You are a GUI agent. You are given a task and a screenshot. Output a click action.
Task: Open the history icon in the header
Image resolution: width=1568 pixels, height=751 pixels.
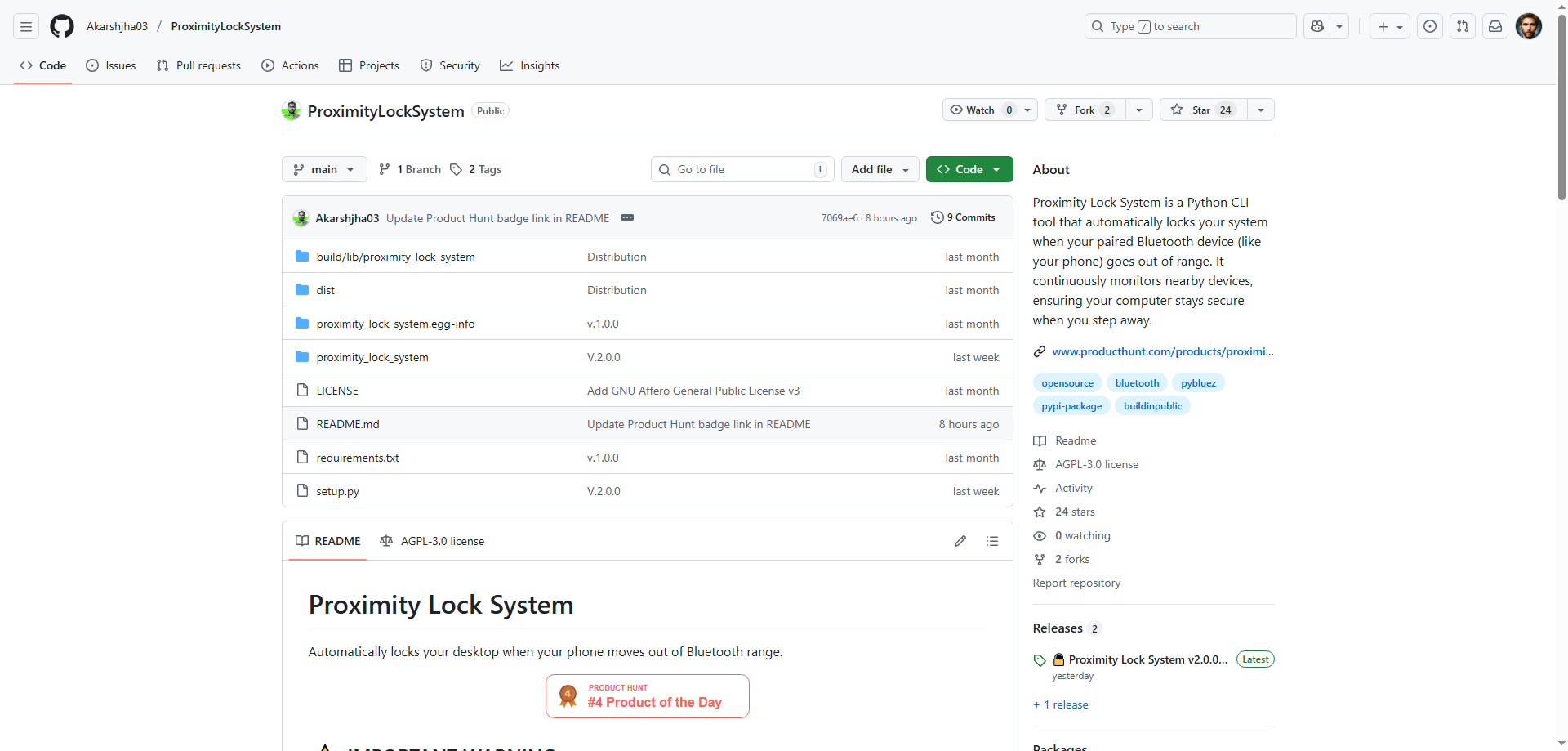coord(1430,26)
